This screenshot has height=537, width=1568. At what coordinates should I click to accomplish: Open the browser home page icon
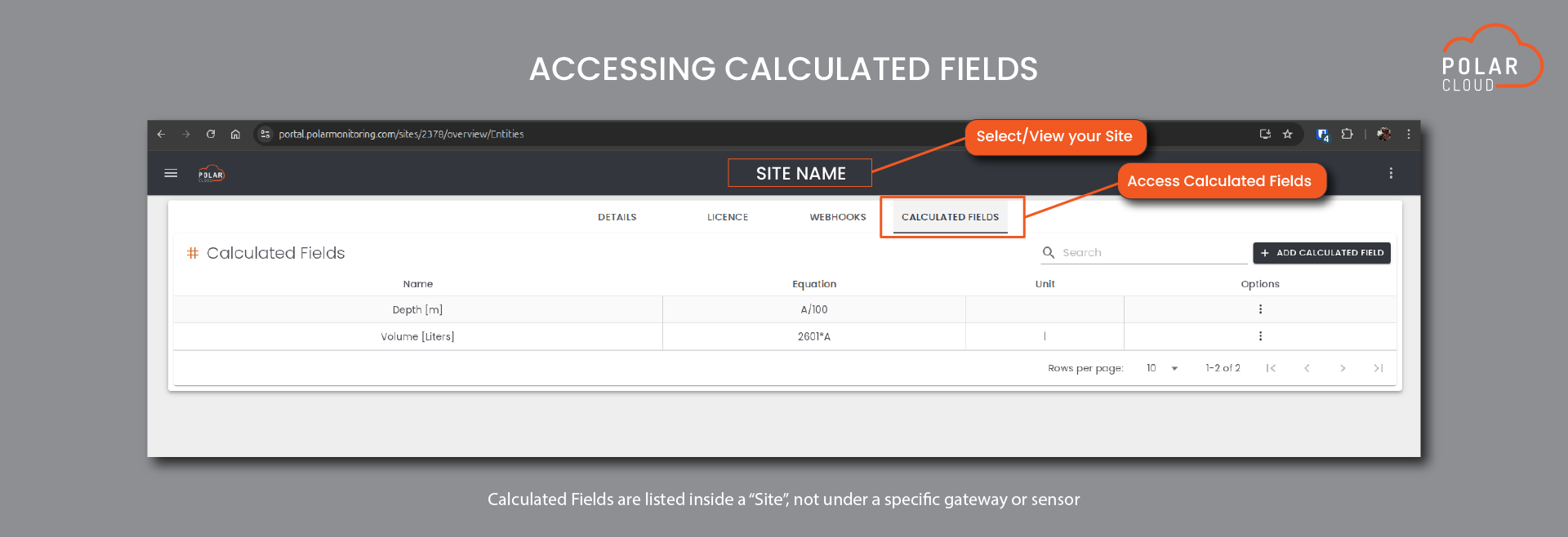tap(235, 134)
